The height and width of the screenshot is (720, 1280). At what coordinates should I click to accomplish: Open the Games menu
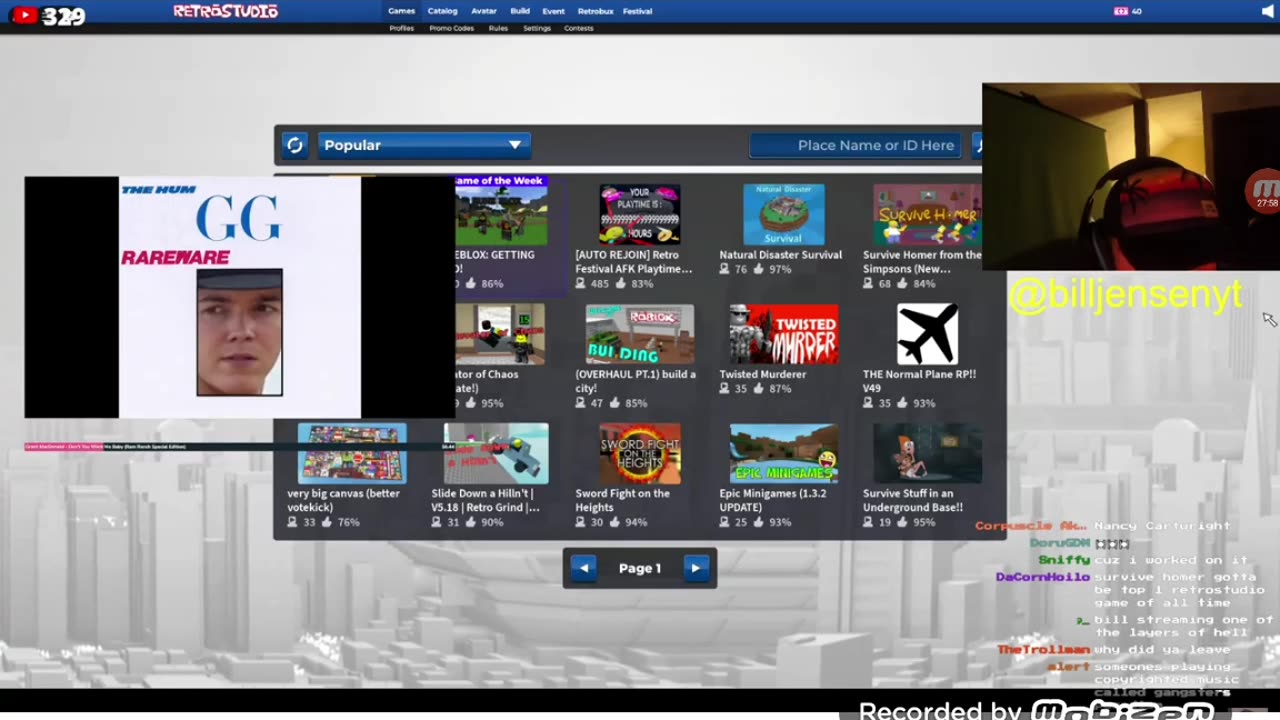point(401,11)
